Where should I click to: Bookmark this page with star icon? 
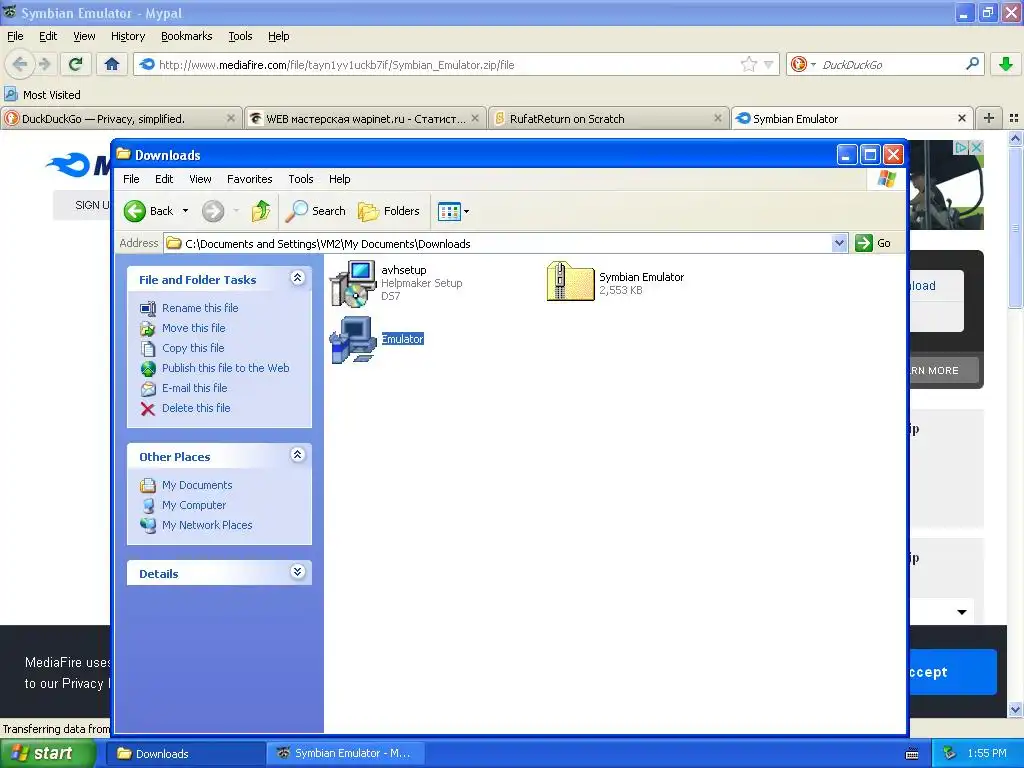748,64
